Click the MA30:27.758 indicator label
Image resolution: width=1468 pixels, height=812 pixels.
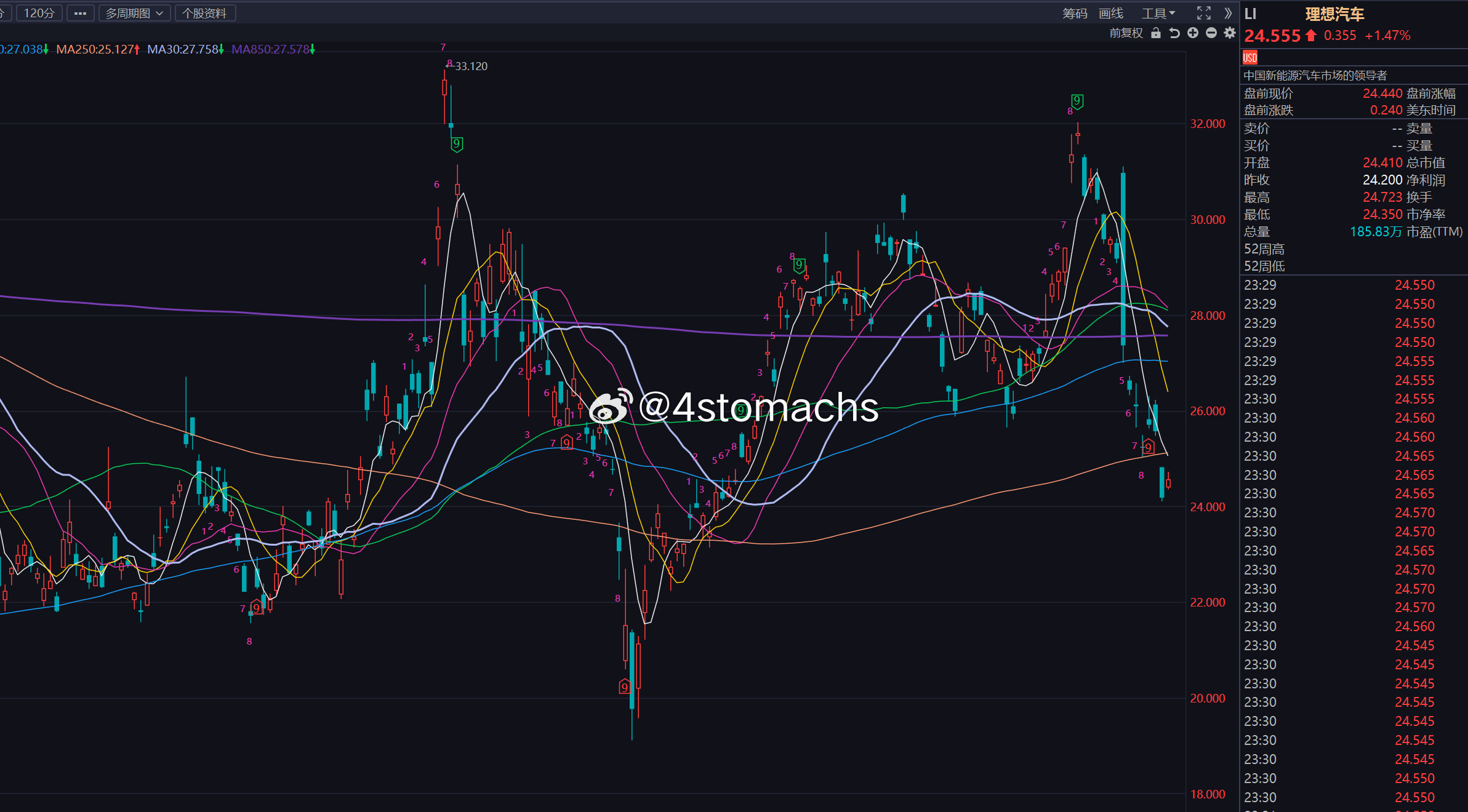(x=185, y=49)
